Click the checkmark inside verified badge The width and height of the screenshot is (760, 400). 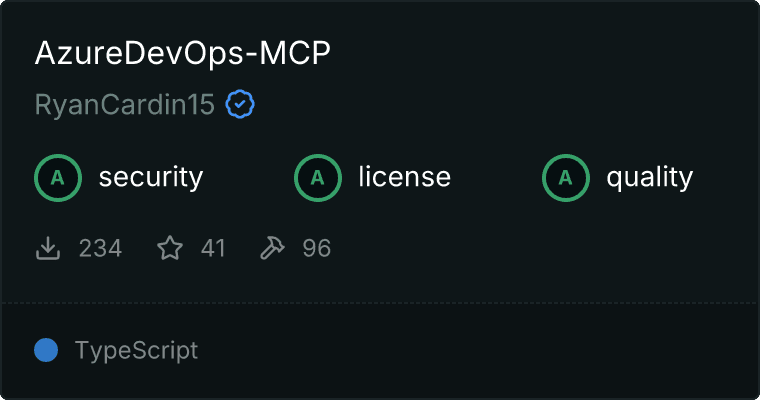(240, 104)
